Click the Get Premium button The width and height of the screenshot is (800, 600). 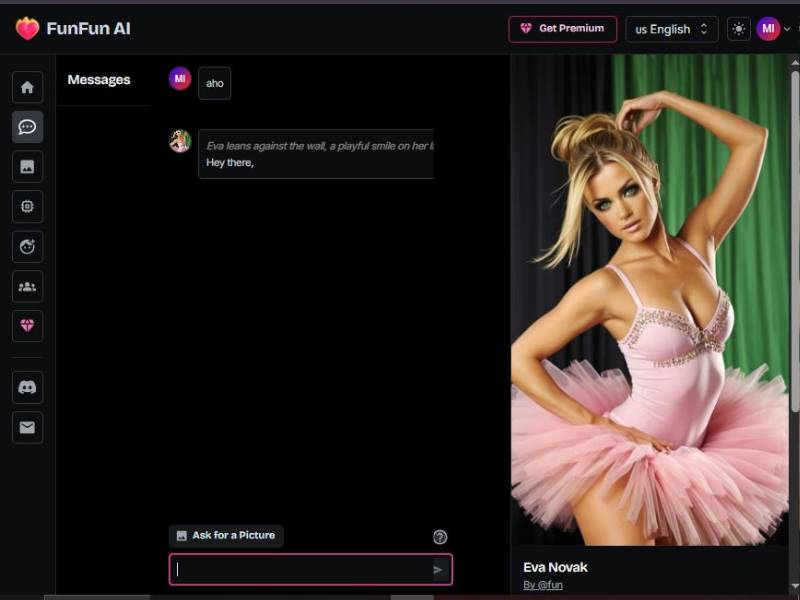[x=562, y=29]
